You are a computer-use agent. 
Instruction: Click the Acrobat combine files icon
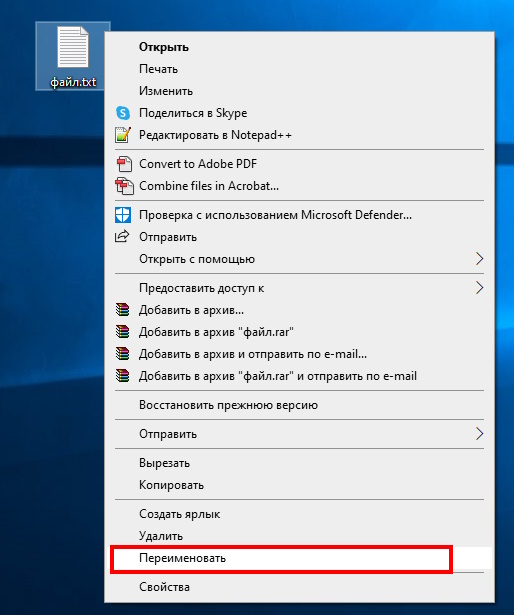coord(124,186)
